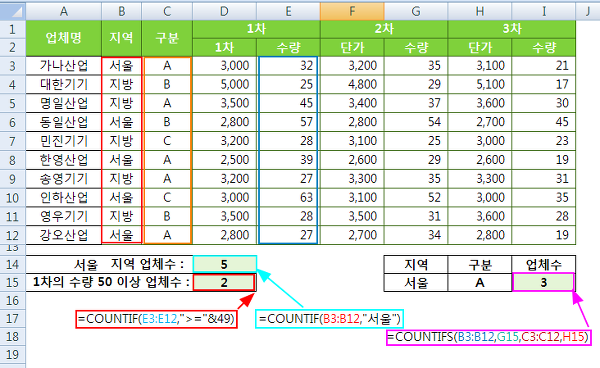The image size is (600, 368).
Task: Select column B header
Action: click(122, 11)
